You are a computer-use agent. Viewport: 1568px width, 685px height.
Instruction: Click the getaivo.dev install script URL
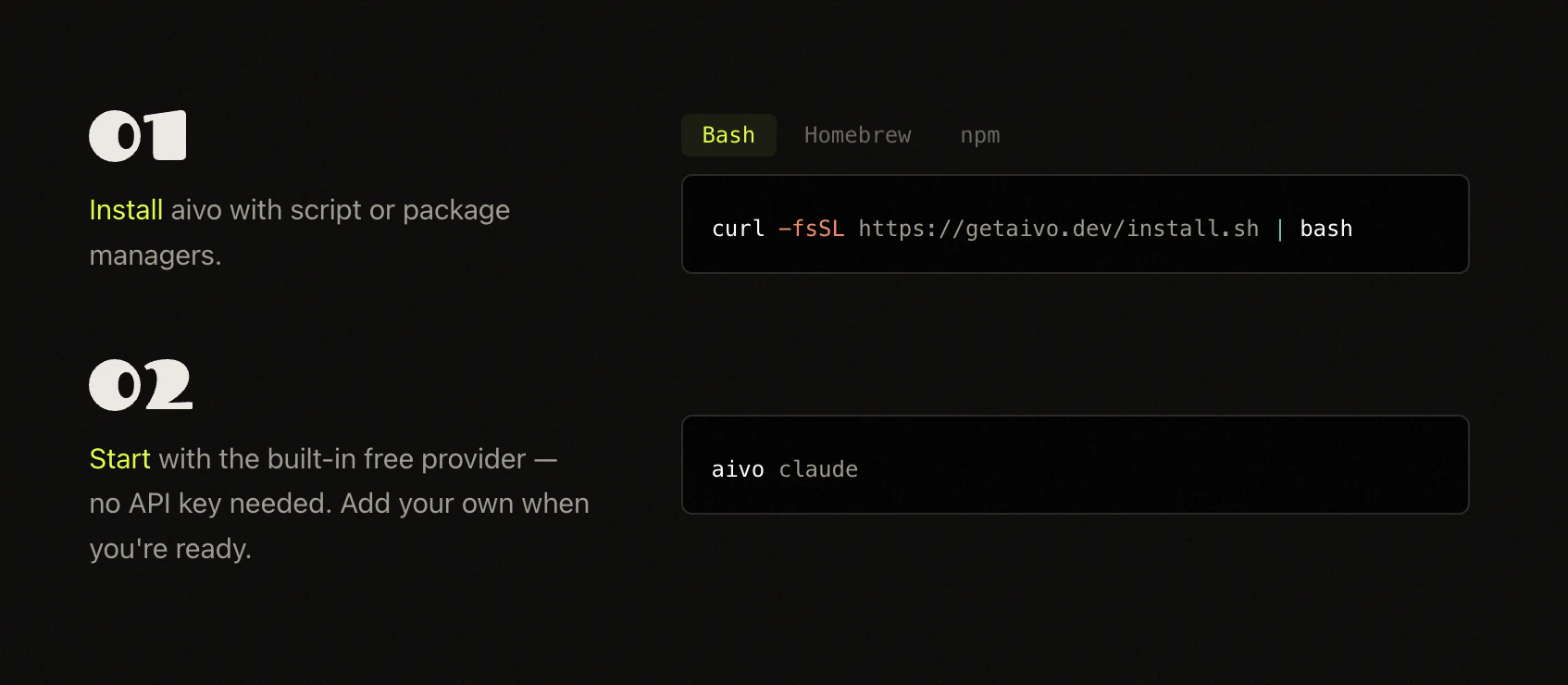click(1058, 229)
